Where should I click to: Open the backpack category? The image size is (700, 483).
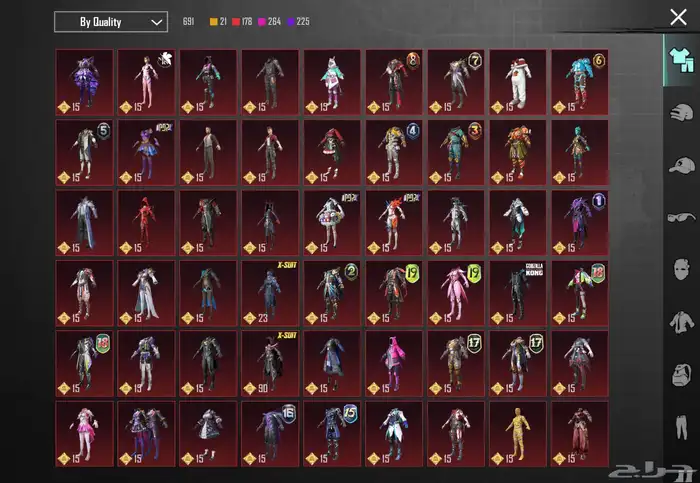[x=680, y=375]
